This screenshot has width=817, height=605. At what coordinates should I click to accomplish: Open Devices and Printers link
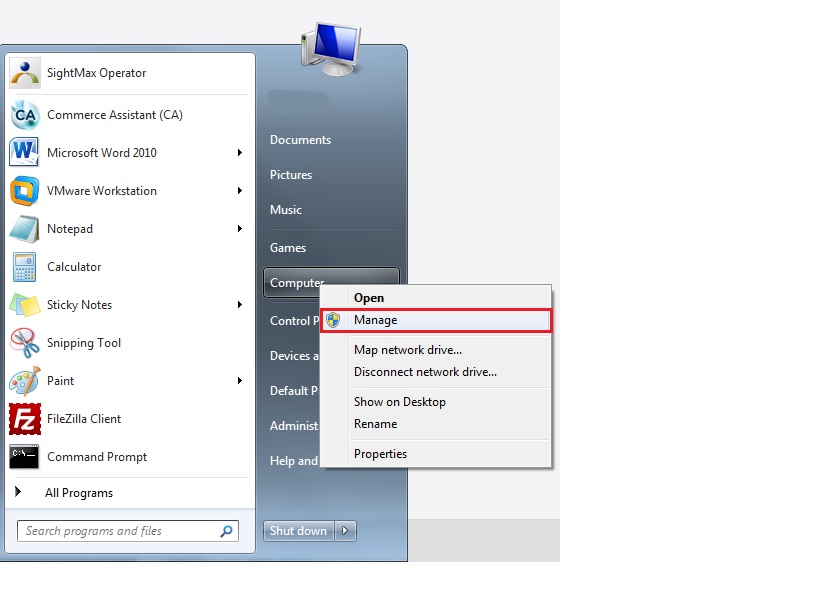coord(294,356)
